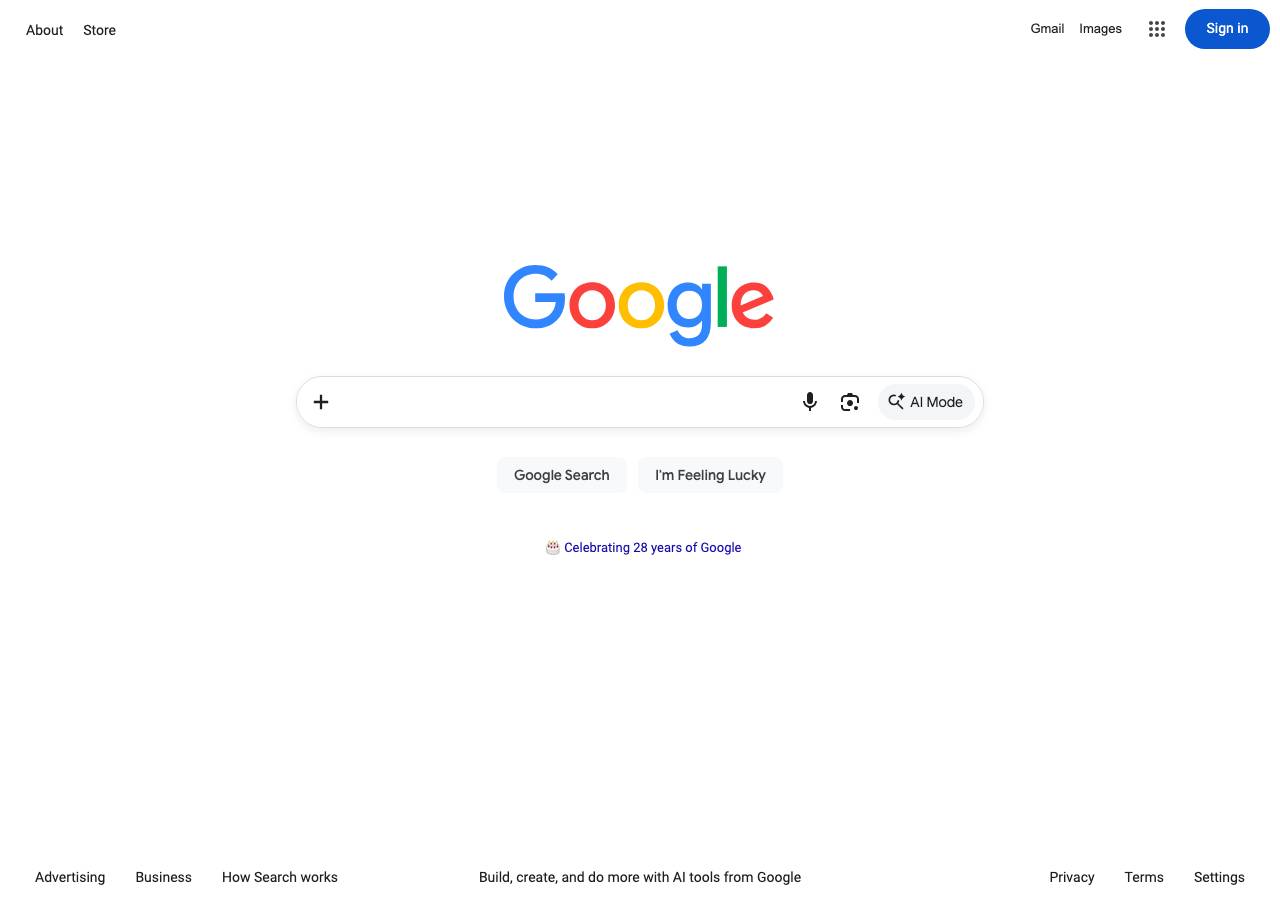Click Build, create with AI tools link
This screenshot has width=1280, height=900.
point(640,877)
